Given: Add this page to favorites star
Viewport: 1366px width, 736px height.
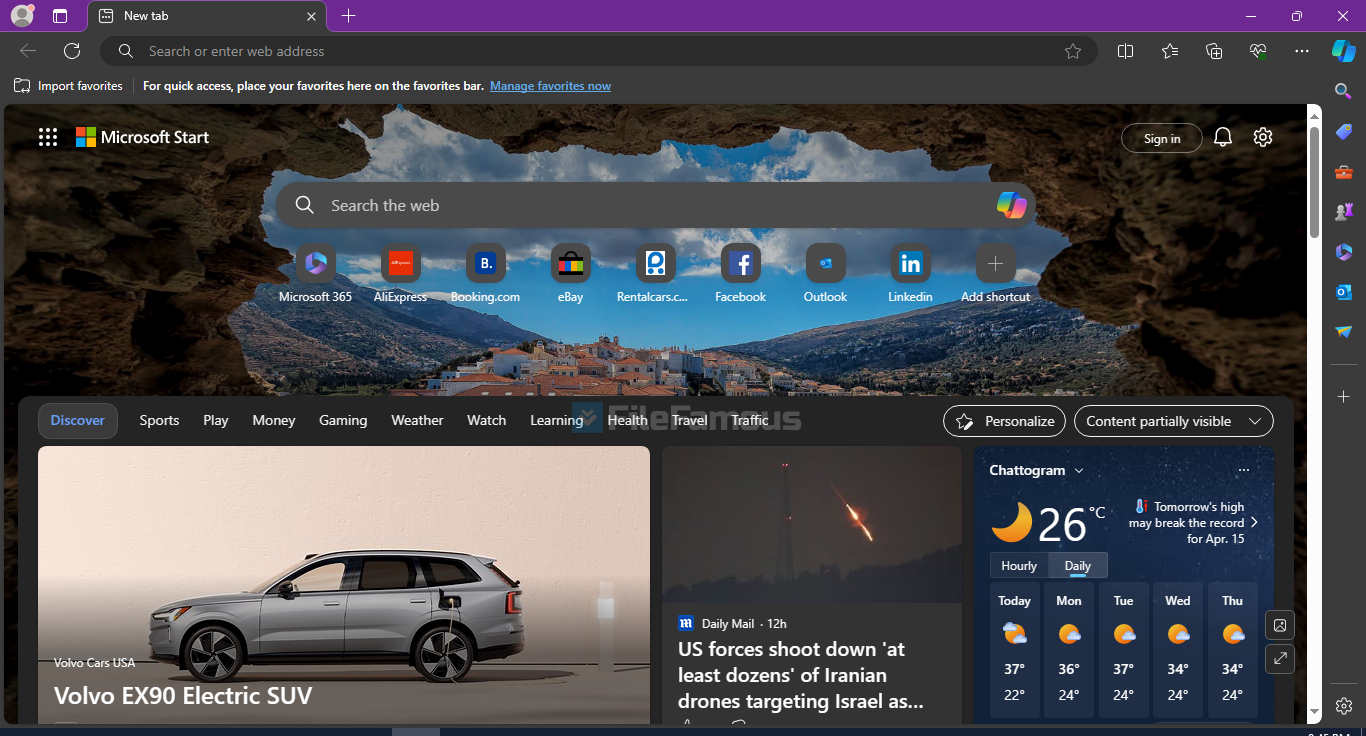Looking at the screenshot, I should tap(1073, 51).
